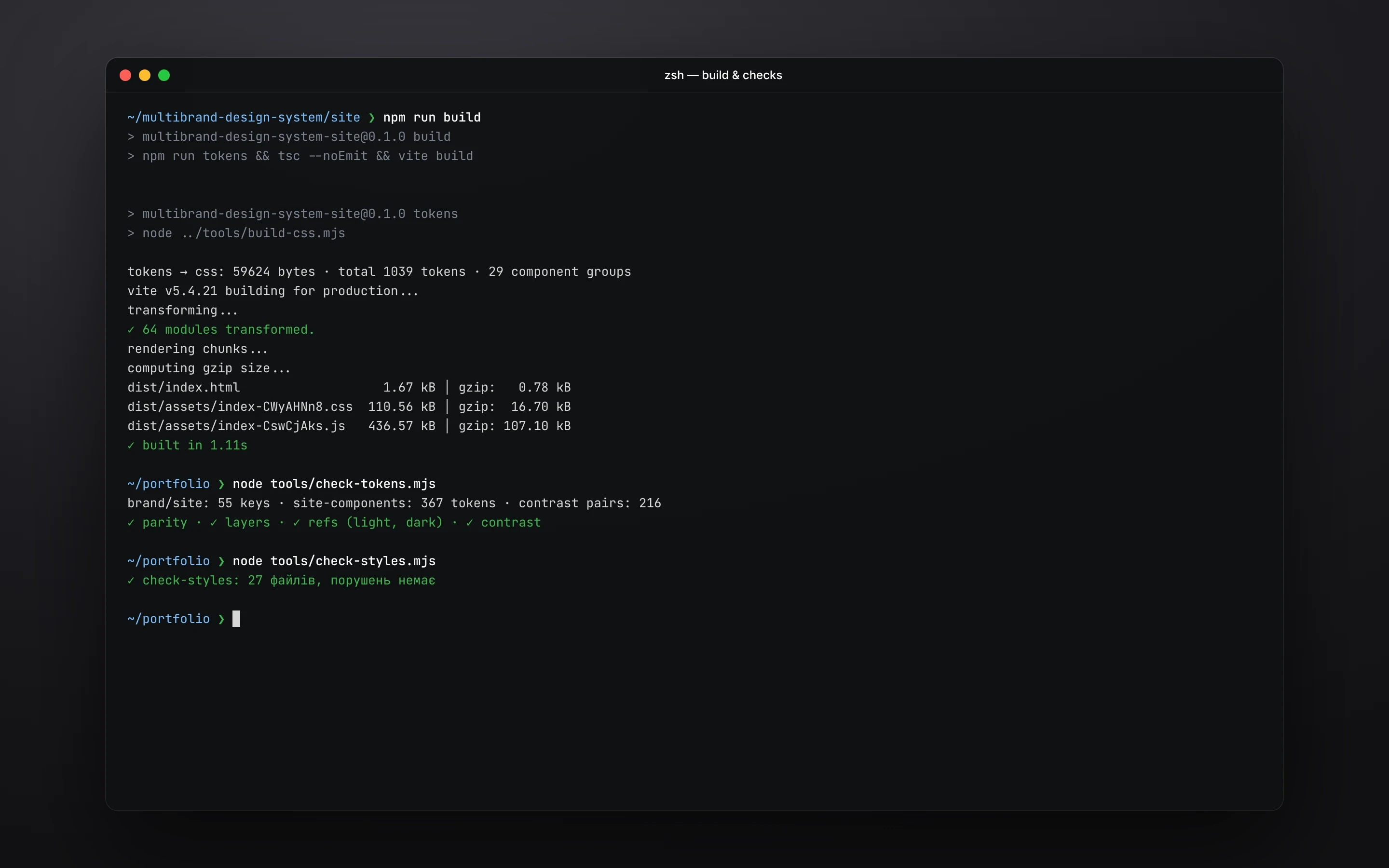Click the line '> node ../tools/build-css.mjs'
The image size is (1389, 868).
coord(236,233)
